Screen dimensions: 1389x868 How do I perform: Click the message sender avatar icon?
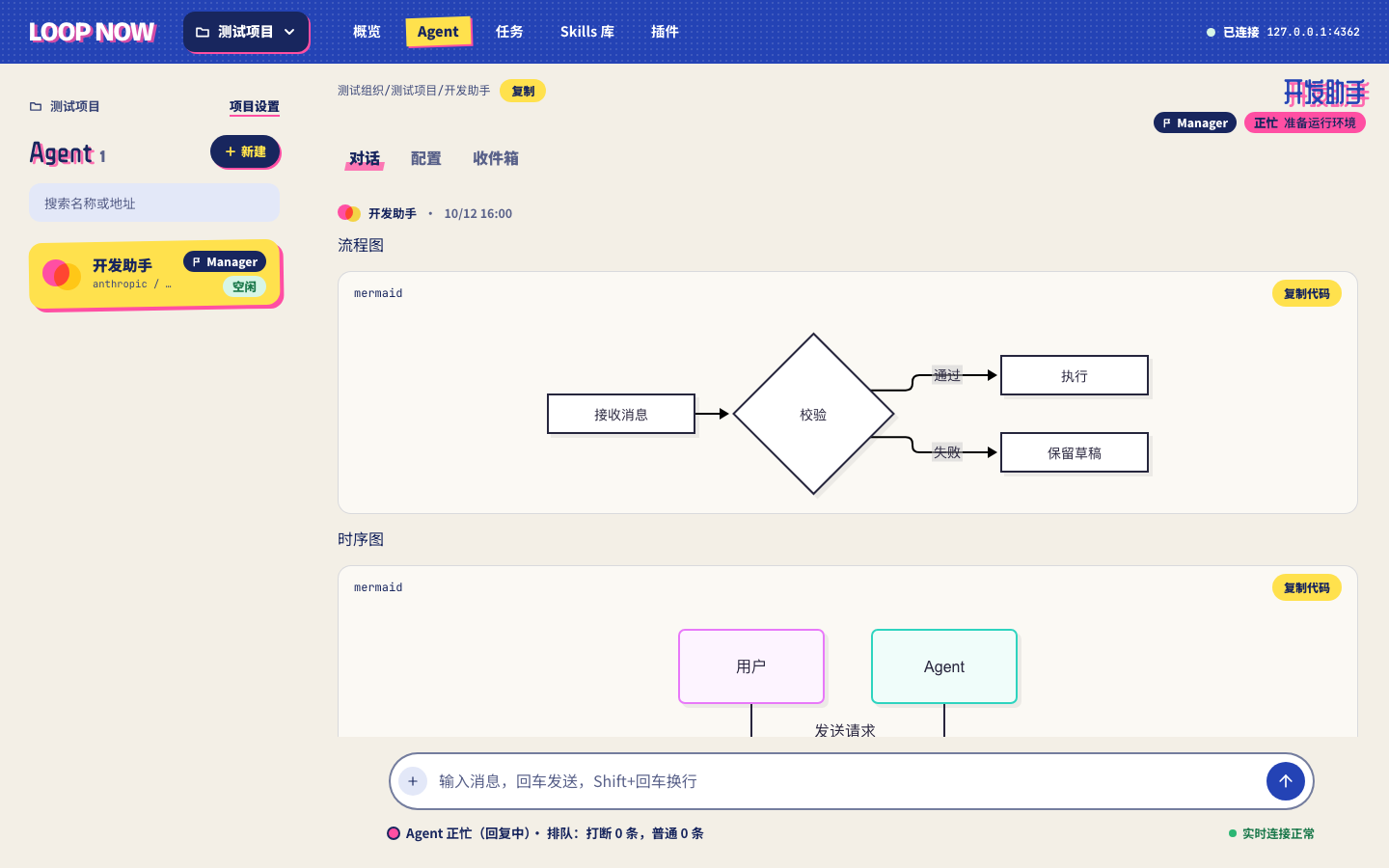349,213
